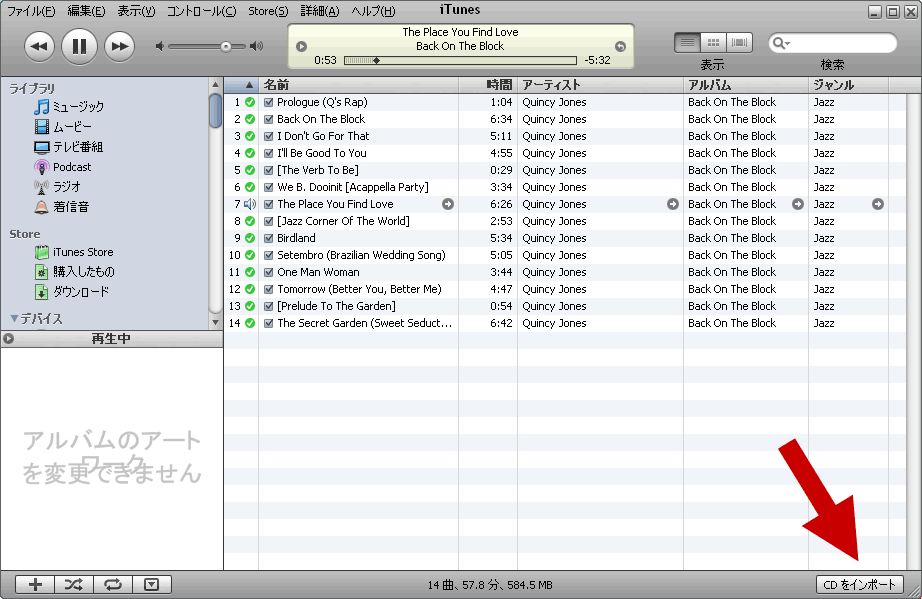Viewport: 922px width, 599px height.
Task: Uncheck the I Don't Go For That checkbox
Action: [x=269, y=136]
